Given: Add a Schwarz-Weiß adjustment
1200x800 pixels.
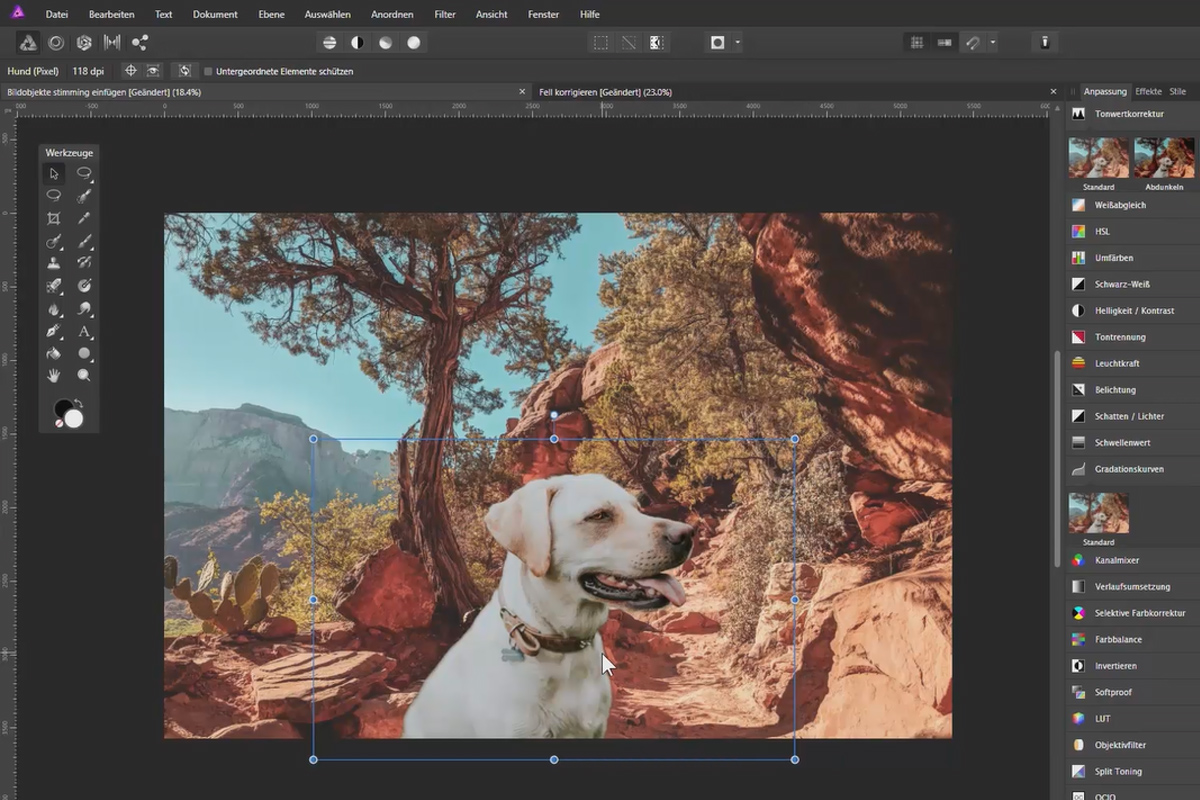Looking at the screenshot, I should (1131, 284).
